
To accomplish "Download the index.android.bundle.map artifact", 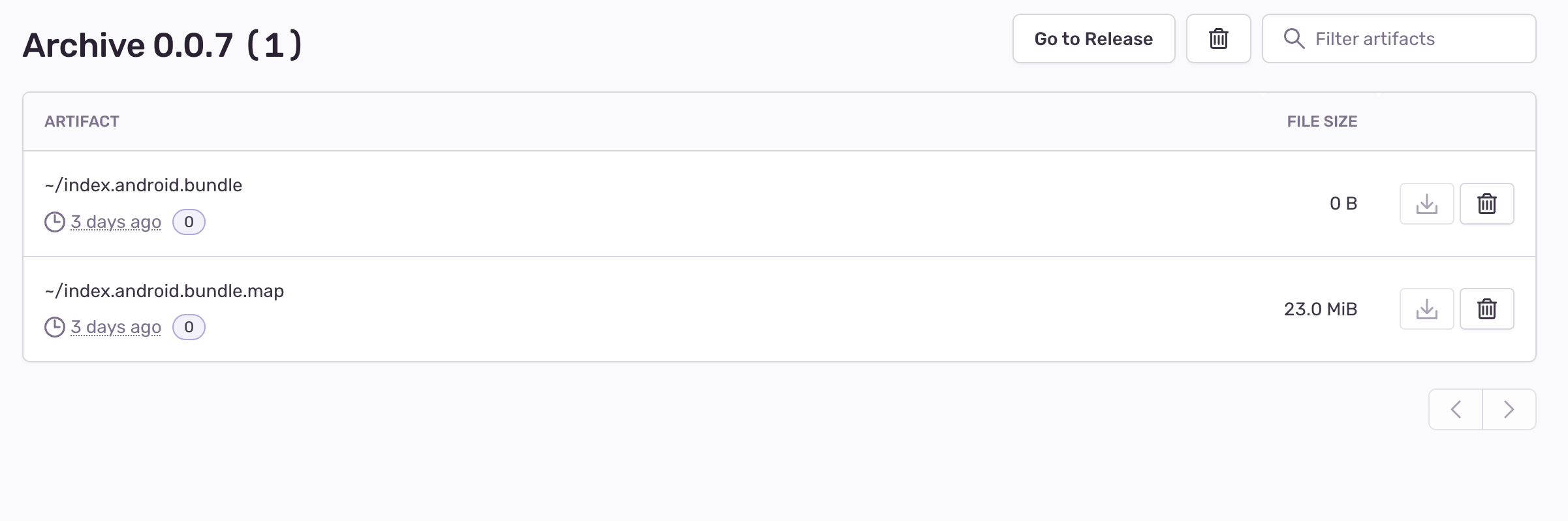I will tap(1427, 309).
